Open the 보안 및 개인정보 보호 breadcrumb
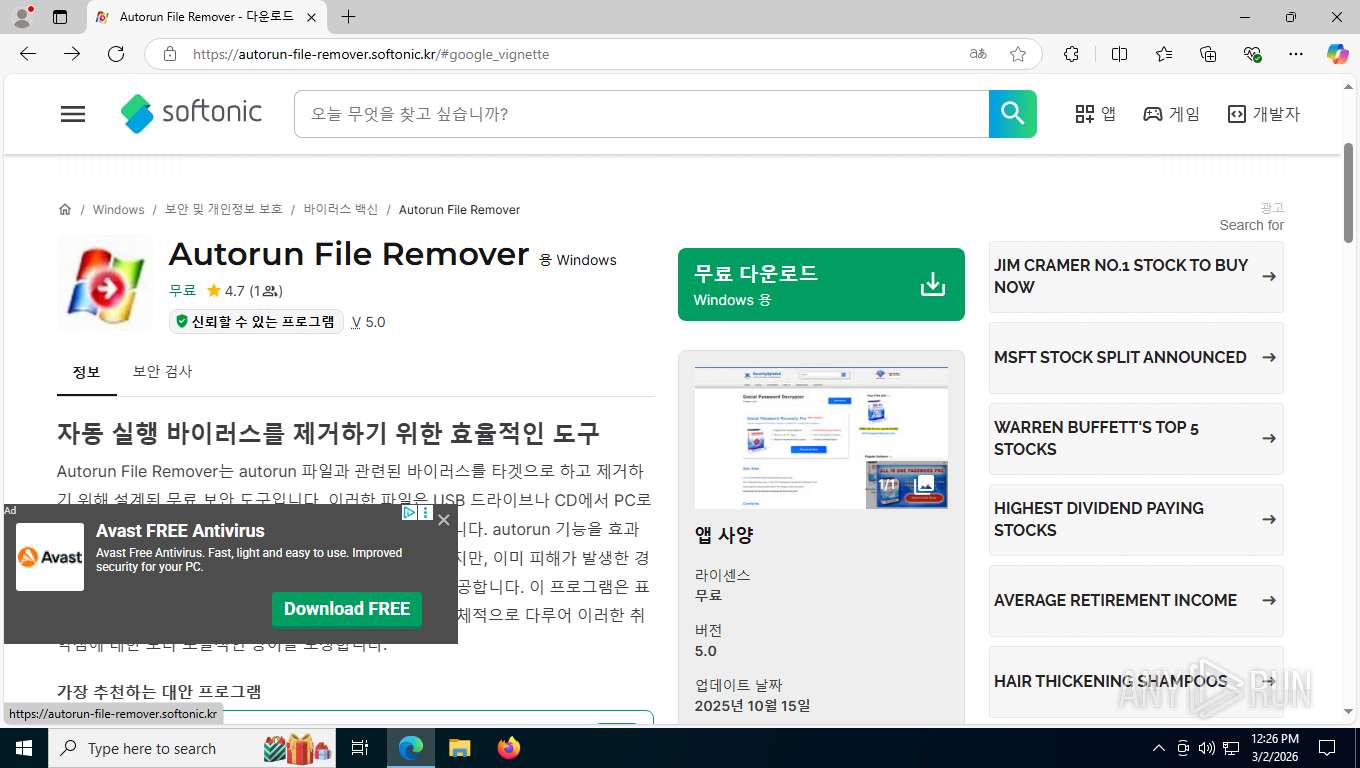1360x768 pixels. click(224, 209)
